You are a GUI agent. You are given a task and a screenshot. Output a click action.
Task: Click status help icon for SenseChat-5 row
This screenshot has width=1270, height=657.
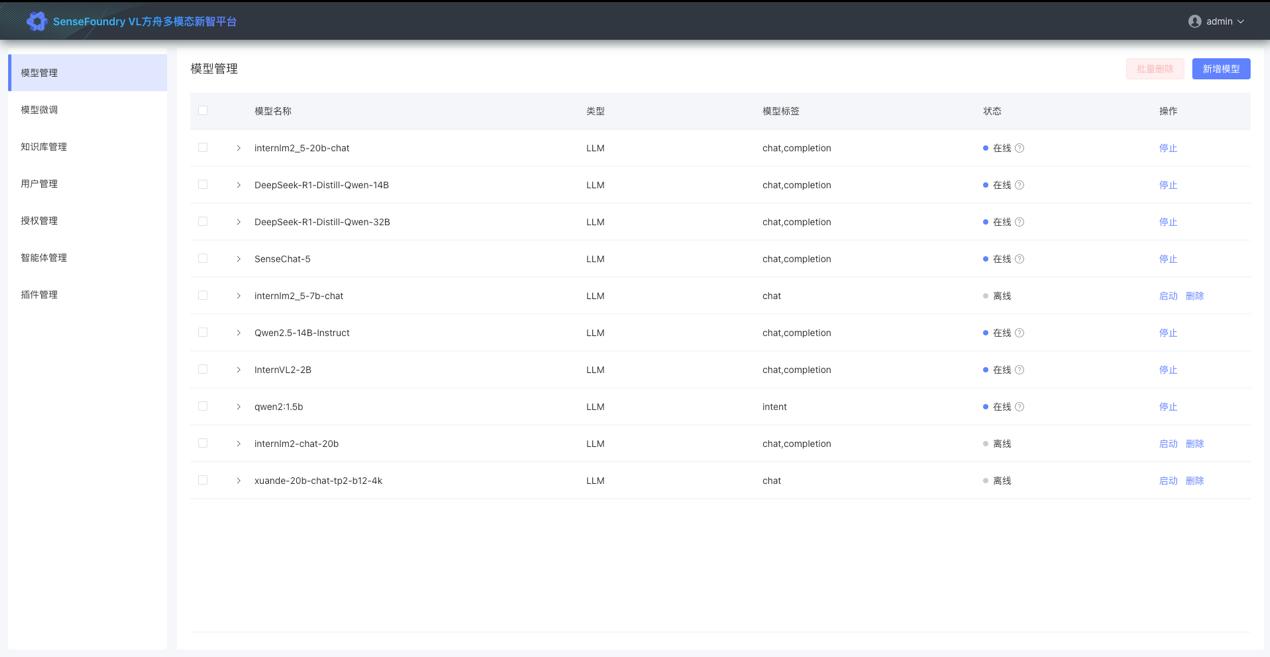(1019, 259)
